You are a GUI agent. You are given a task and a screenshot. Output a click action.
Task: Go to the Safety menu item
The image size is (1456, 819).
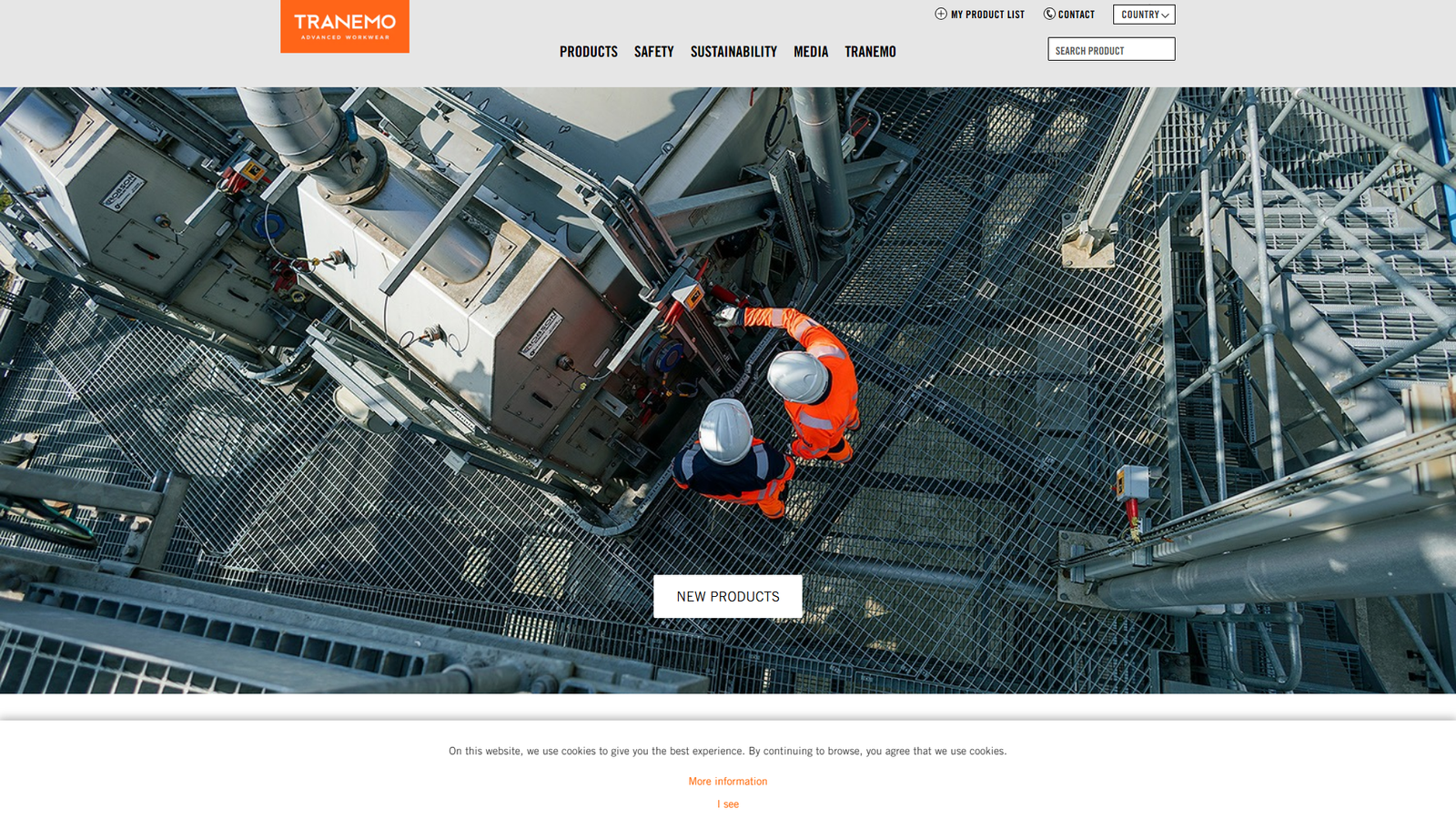pyautogui.click(x=653, y=52)
